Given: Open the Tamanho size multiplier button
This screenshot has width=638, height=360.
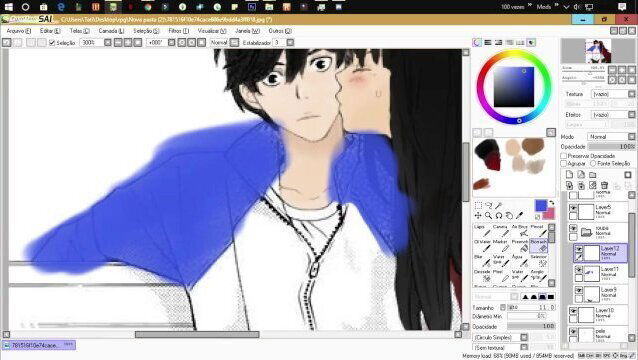Looking at the screenshot, I should pyautogui.click(x=503, y=308).
